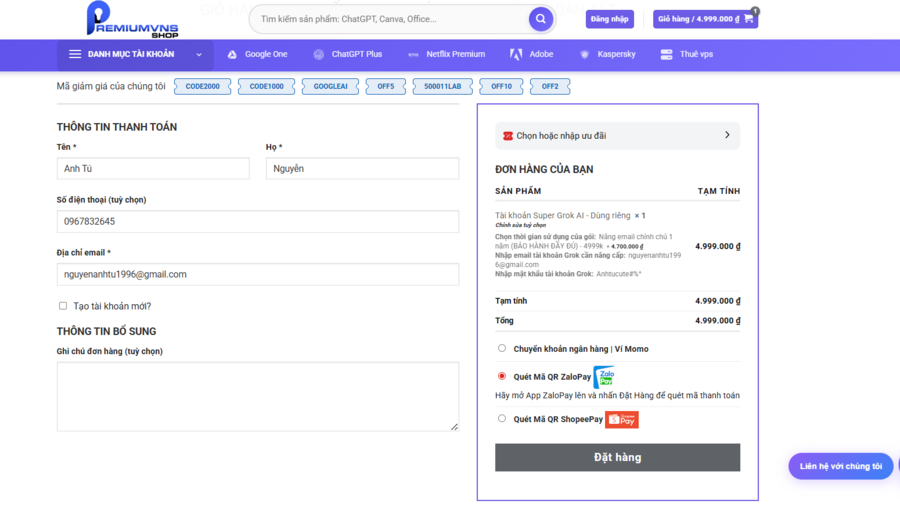Open the shopping cart icon
Image resolution: width=900 pixels, height=508 pixels.
click(x=749, y=18)
